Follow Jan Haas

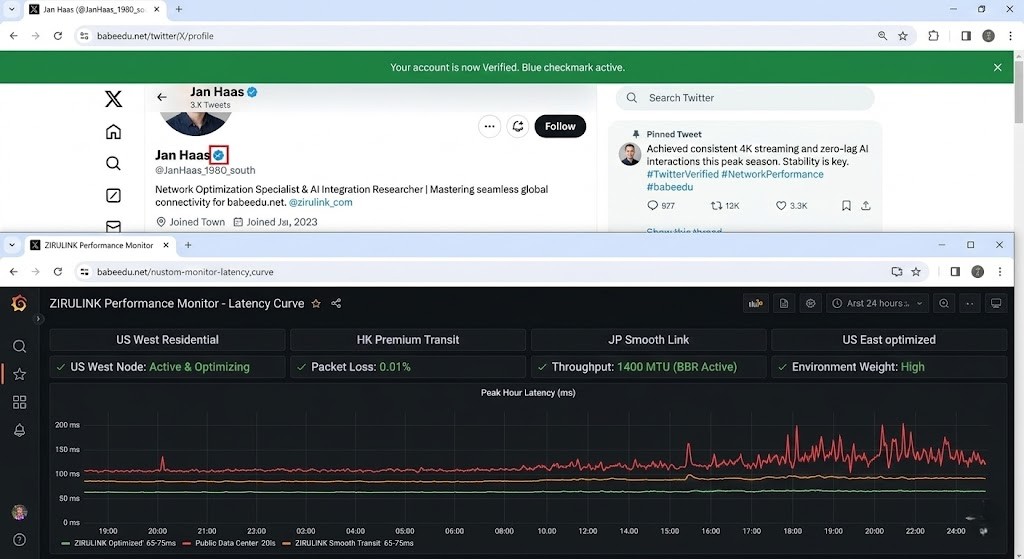click(x=560, y=126)
